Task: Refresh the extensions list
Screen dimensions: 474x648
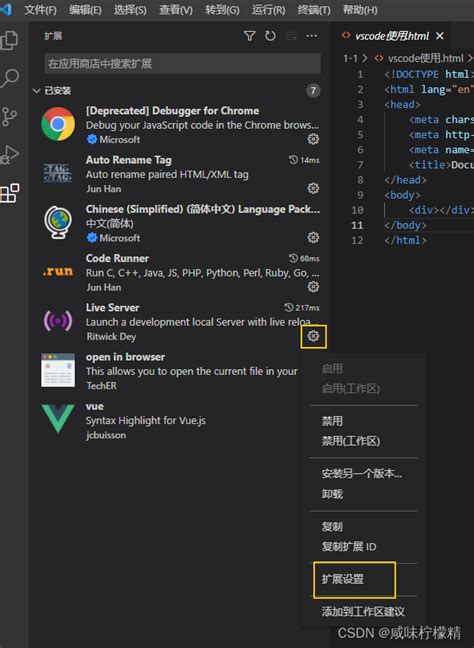Action: pyautogui.click(x=270, y=36)
